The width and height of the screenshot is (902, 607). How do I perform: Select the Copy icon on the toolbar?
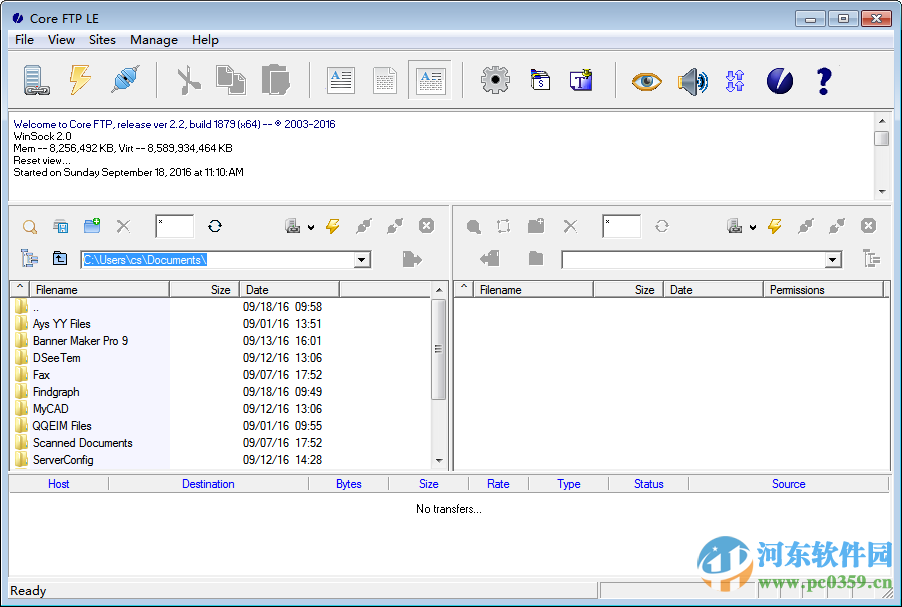[229, 79]
